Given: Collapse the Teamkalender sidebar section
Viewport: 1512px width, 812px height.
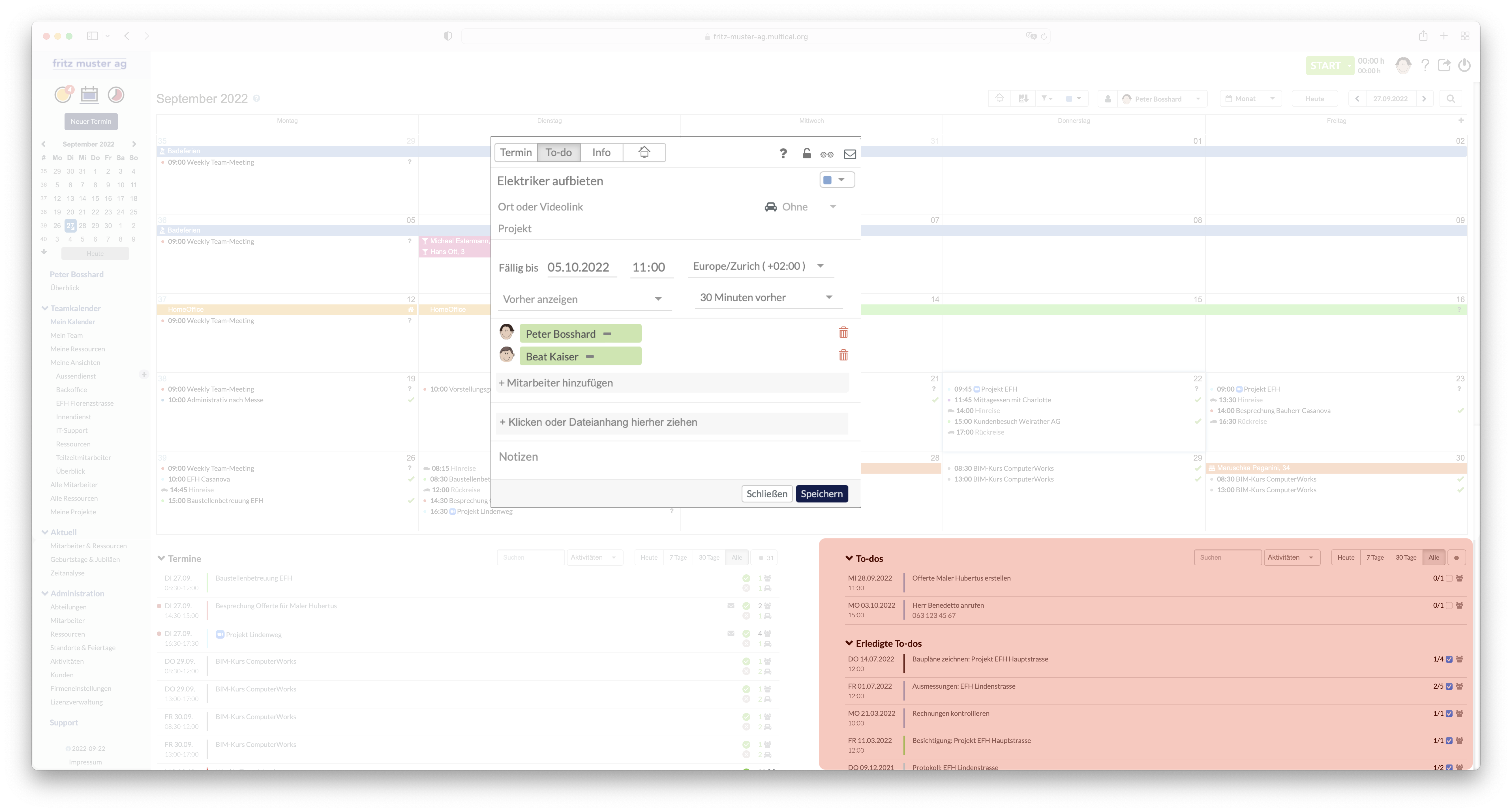Looking at the screenshot, I should tap(45, 308).
